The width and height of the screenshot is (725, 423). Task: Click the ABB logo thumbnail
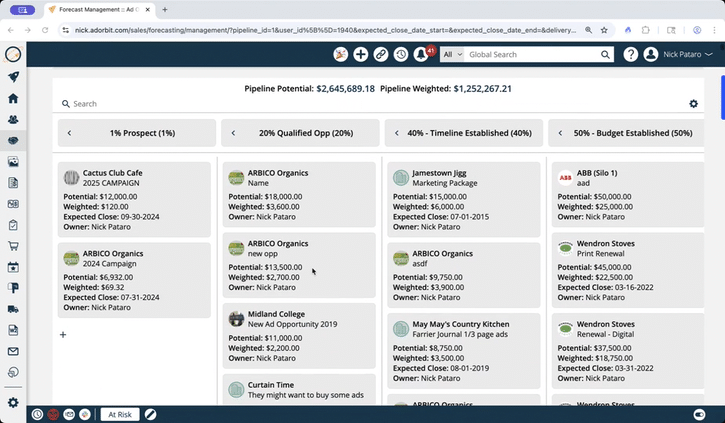click(565, 178)
